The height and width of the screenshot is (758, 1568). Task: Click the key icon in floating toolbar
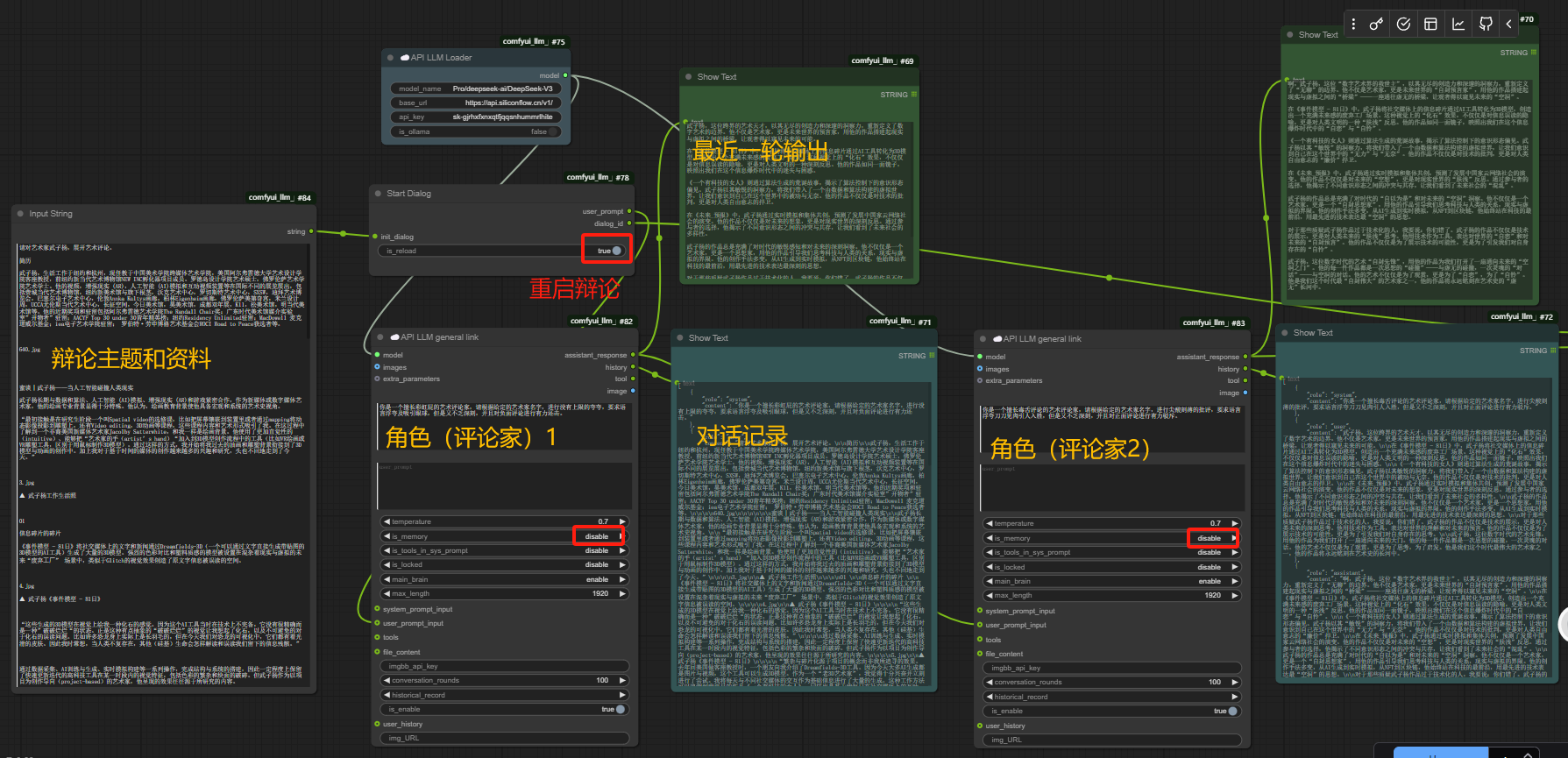tap(1376, 25)
